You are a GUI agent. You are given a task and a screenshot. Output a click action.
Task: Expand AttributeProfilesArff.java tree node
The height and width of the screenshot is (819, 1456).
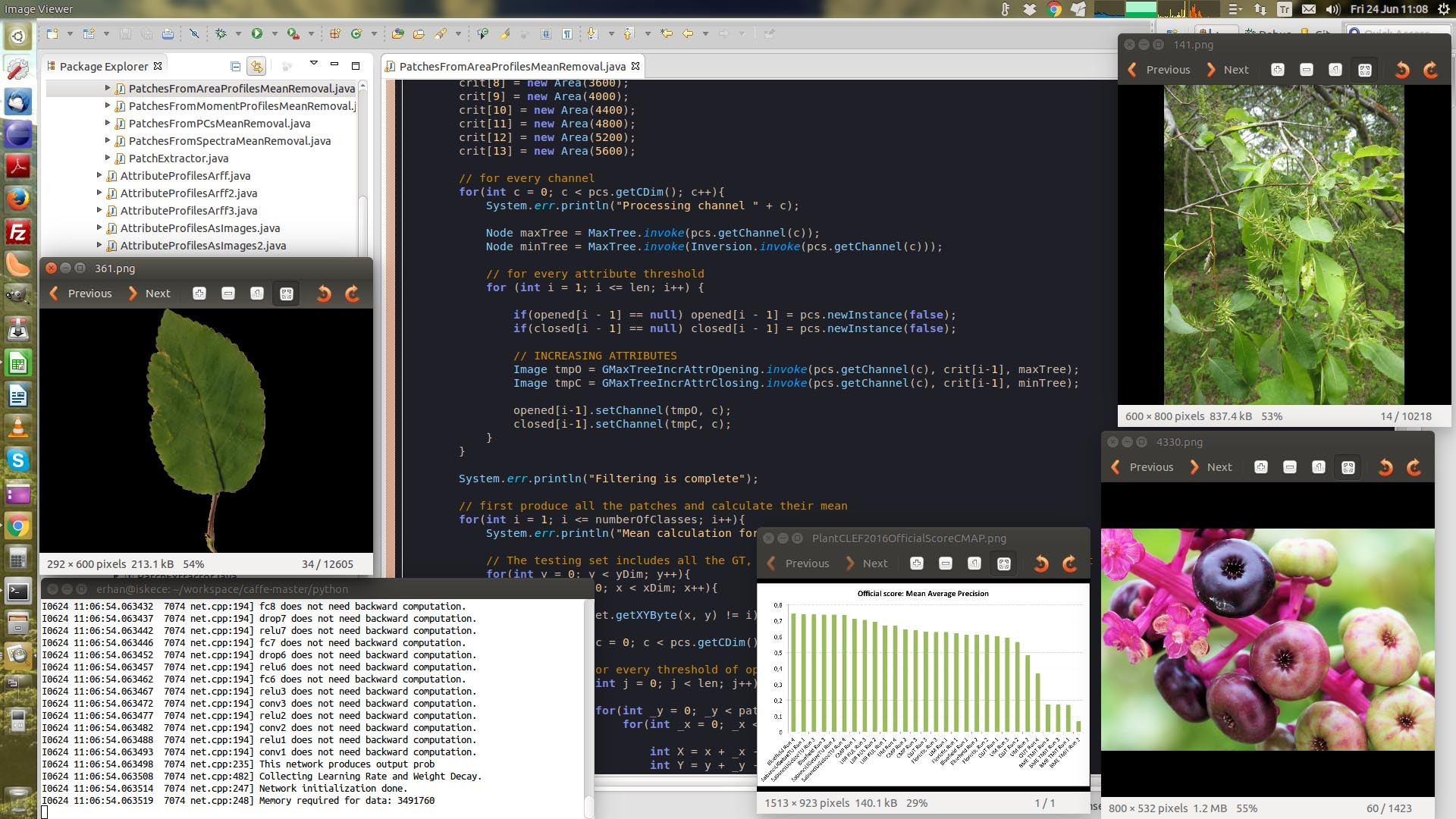pyautogui.click(x=99, y=175)
